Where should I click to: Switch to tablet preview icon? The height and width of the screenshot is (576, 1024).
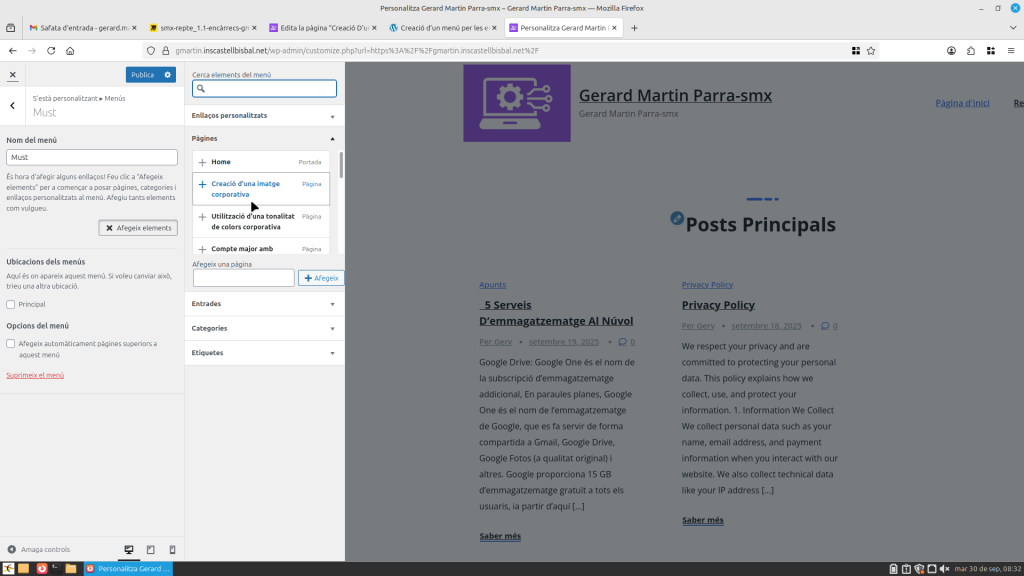click(x=151, y=549)
